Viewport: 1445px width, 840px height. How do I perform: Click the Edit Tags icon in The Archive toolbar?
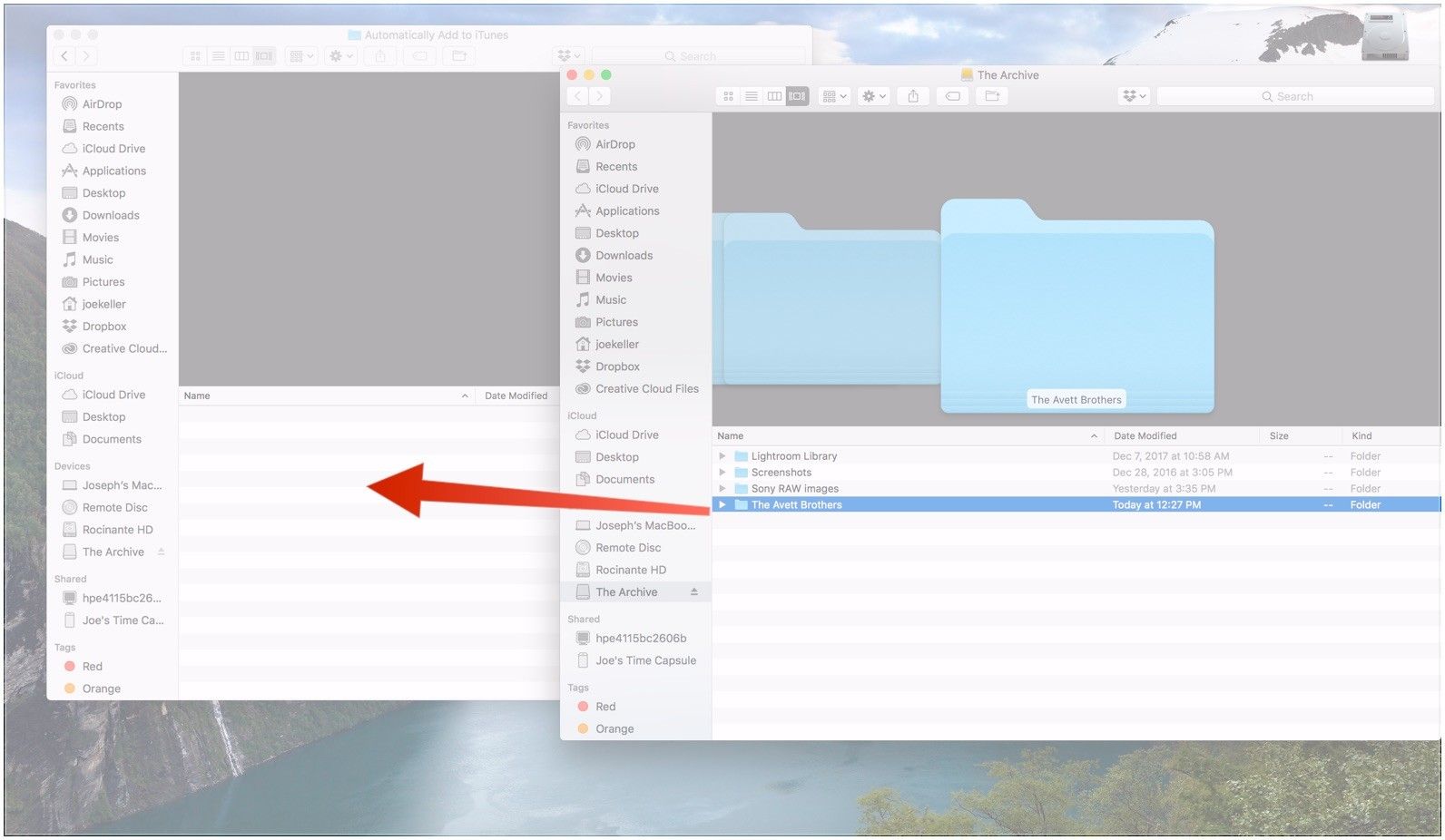[953, 96]
